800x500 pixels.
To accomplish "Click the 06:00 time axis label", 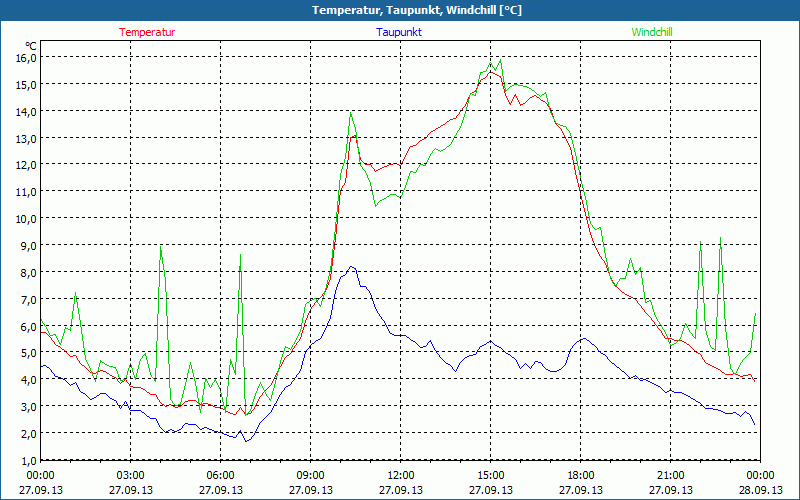I will point(220,476).
